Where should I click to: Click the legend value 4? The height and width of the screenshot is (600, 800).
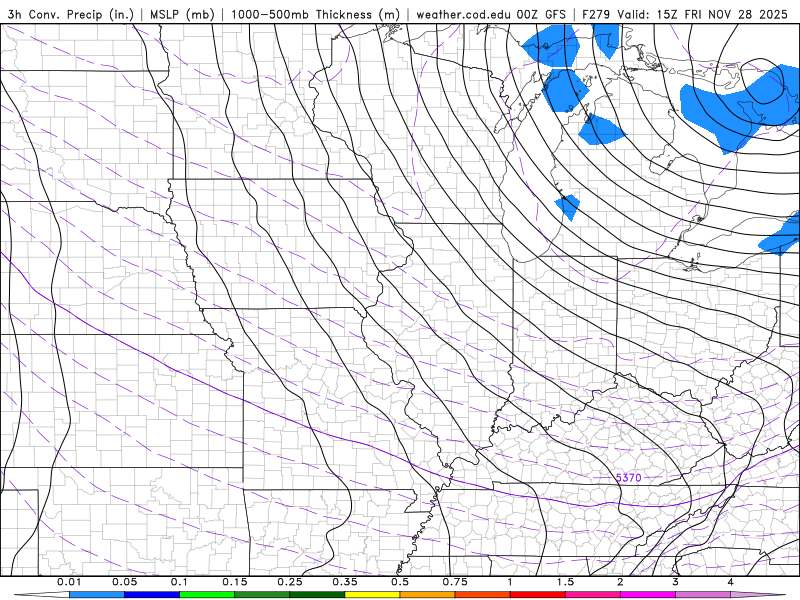(731, 582)
